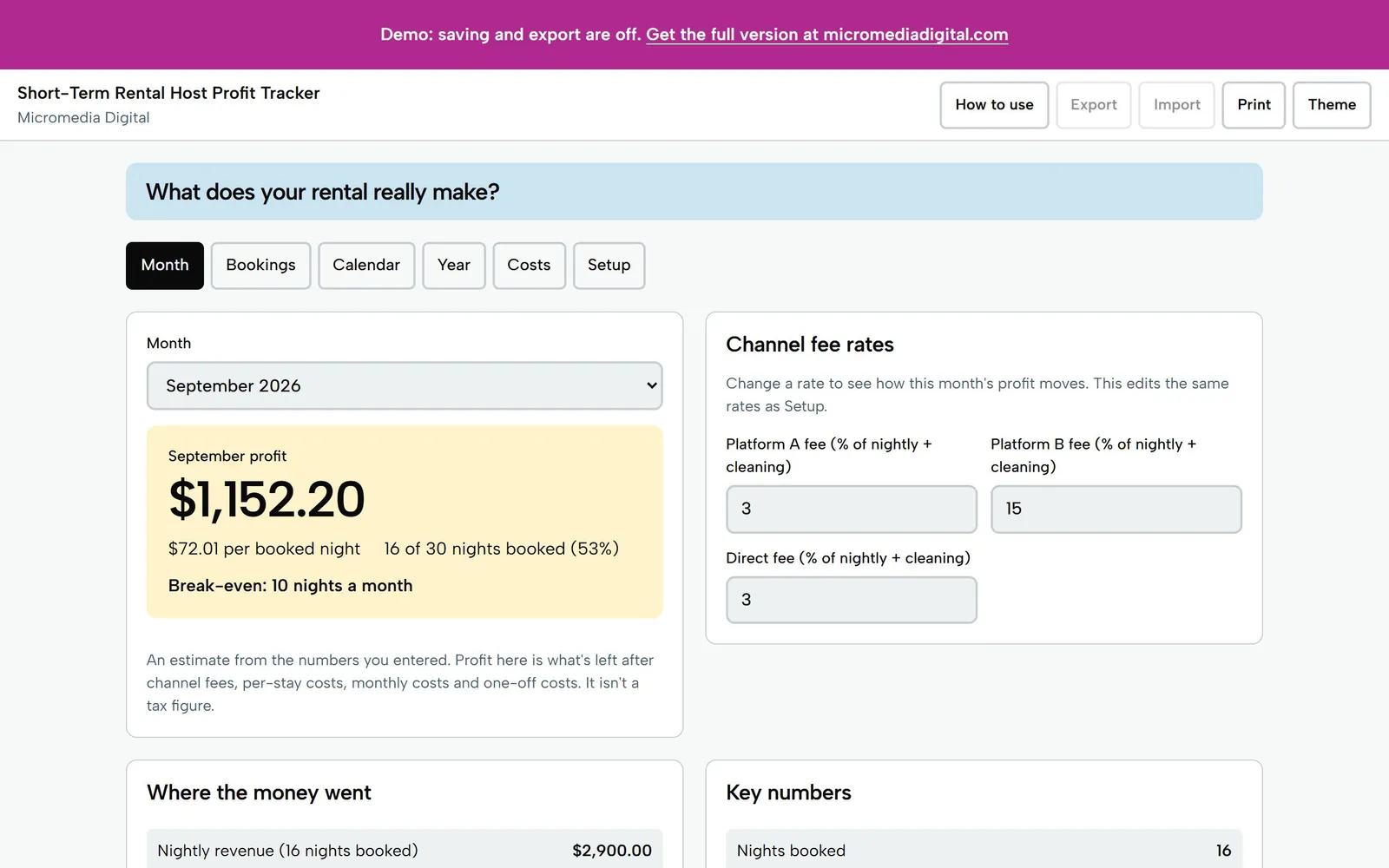Click the Short-Term Rental Host Profit Tracker title
The height and width of the screenshot is (868, 1389).
[x=168, y=93]
